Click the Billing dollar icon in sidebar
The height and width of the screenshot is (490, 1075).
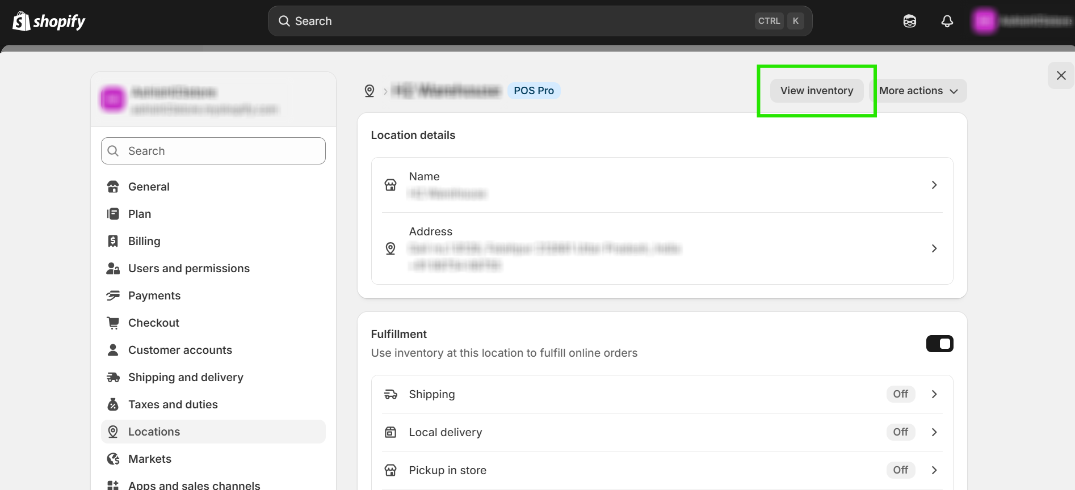113,241
